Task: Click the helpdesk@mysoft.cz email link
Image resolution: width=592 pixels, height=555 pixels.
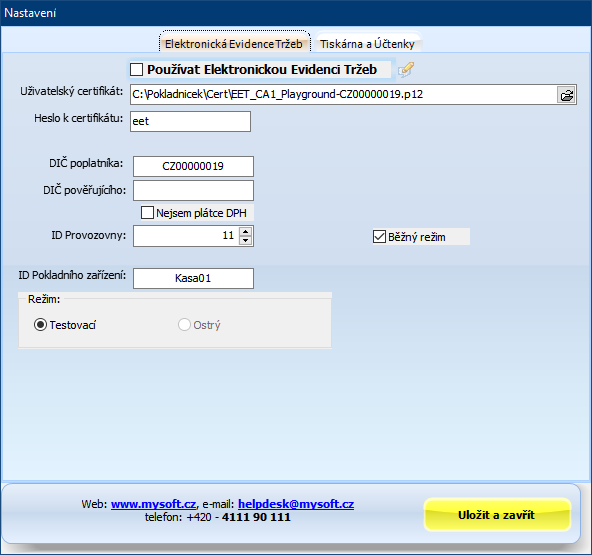Action: coord(296,504)
